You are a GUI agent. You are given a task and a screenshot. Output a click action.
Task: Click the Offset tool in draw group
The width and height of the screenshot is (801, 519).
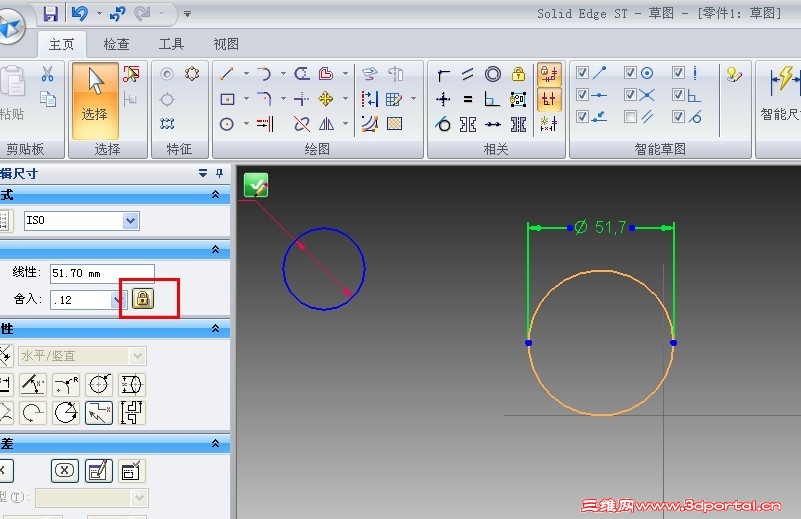[326, 74]
